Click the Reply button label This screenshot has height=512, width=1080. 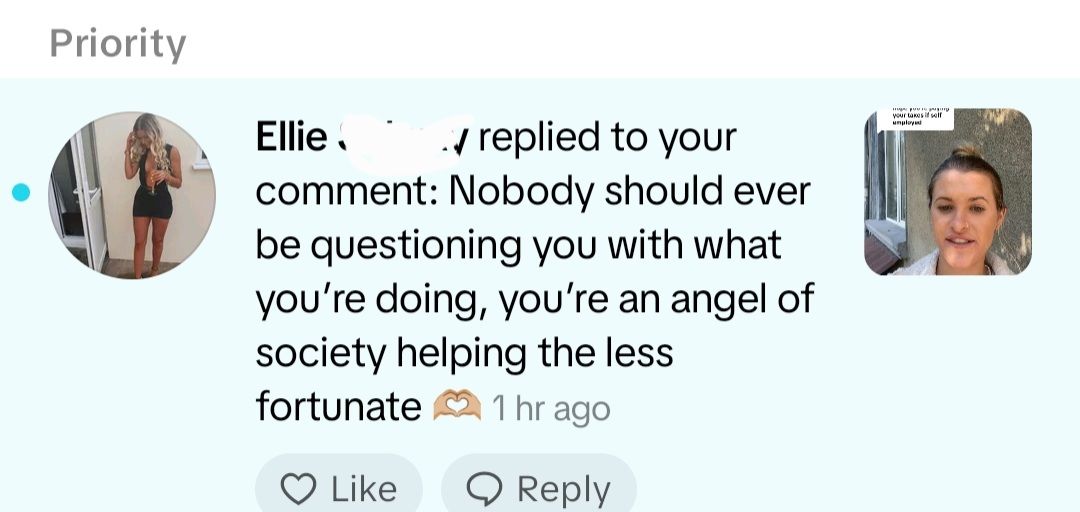564,490
